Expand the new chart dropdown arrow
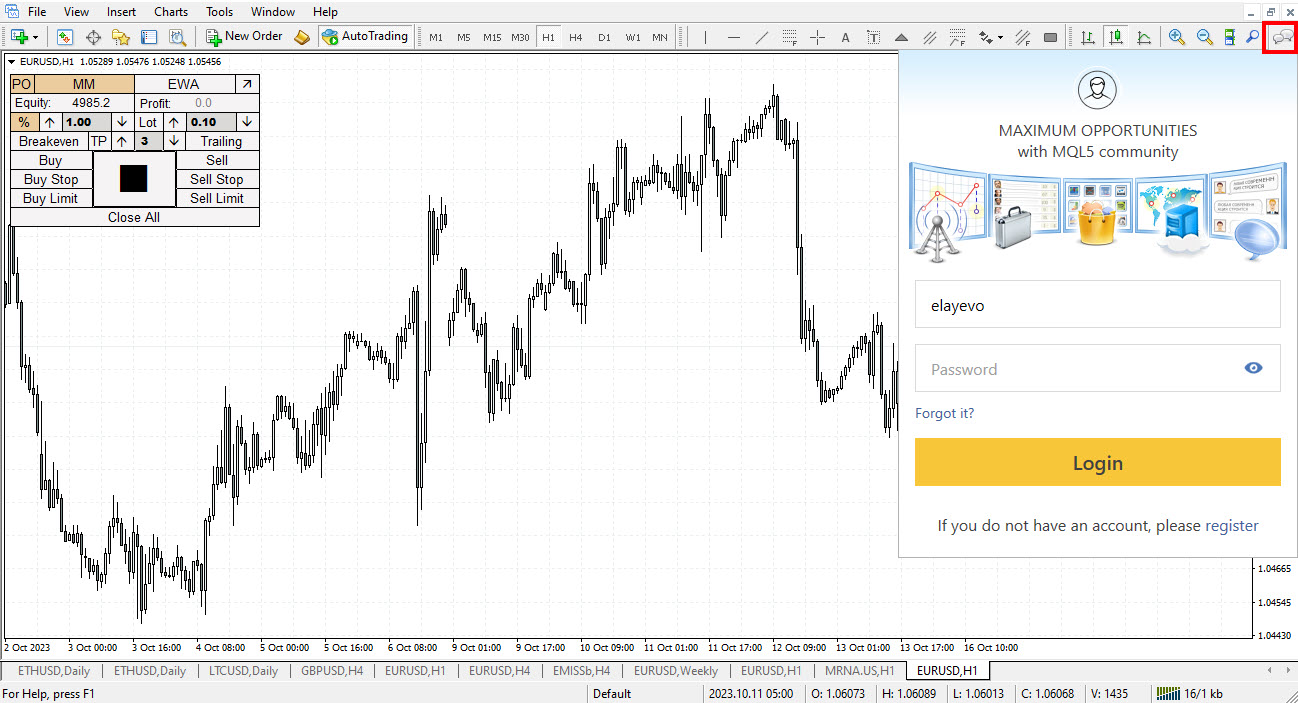This screenshot has width=1298, height=703. tap(36, 37)
